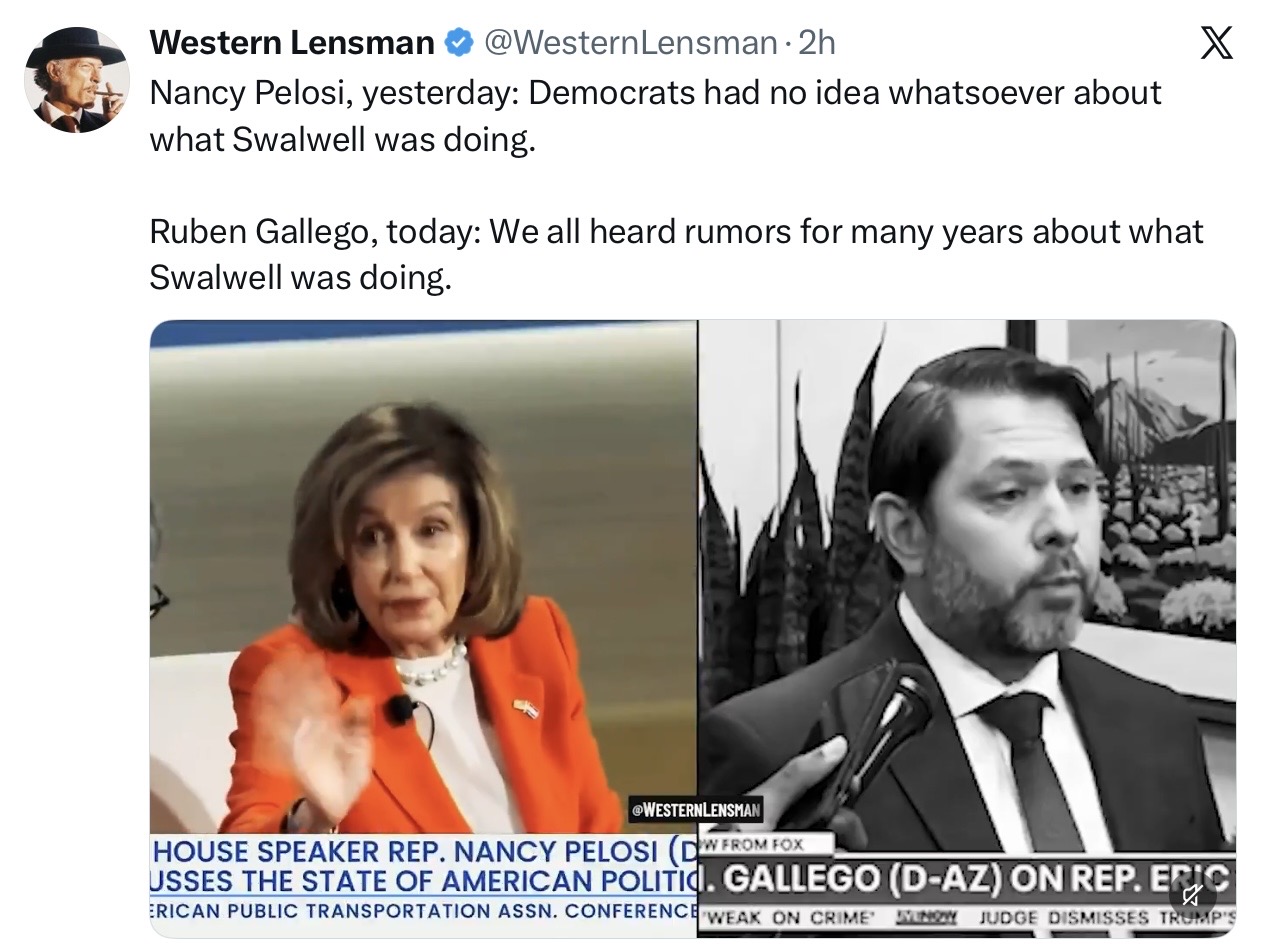Open the Western Lensman display name
This screenshot has height=952, width=1266.
(291, 42)
